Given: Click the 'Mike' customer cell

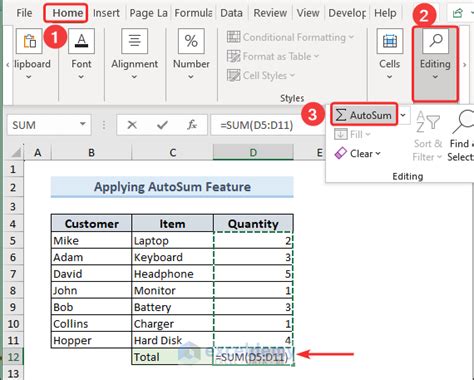Looking at the screenshot, I should [x=91, y=240].
